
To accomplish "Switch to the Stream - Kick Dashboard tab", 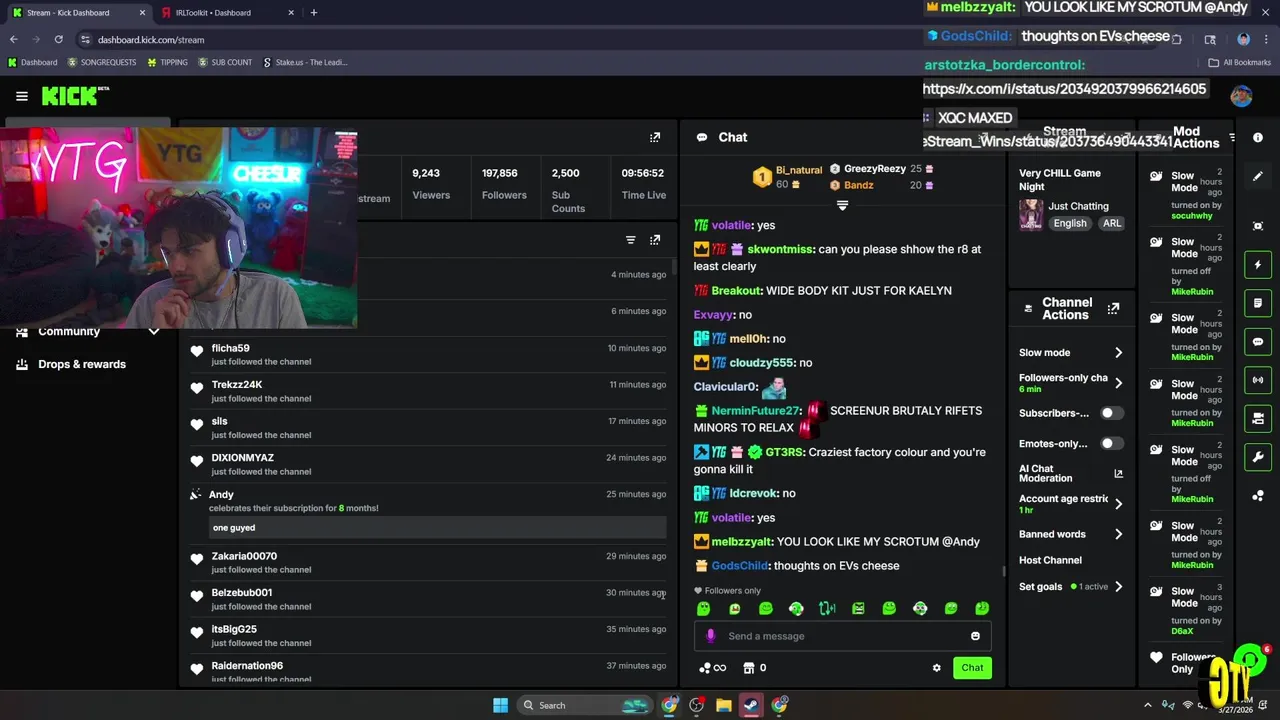I will 79,13.
